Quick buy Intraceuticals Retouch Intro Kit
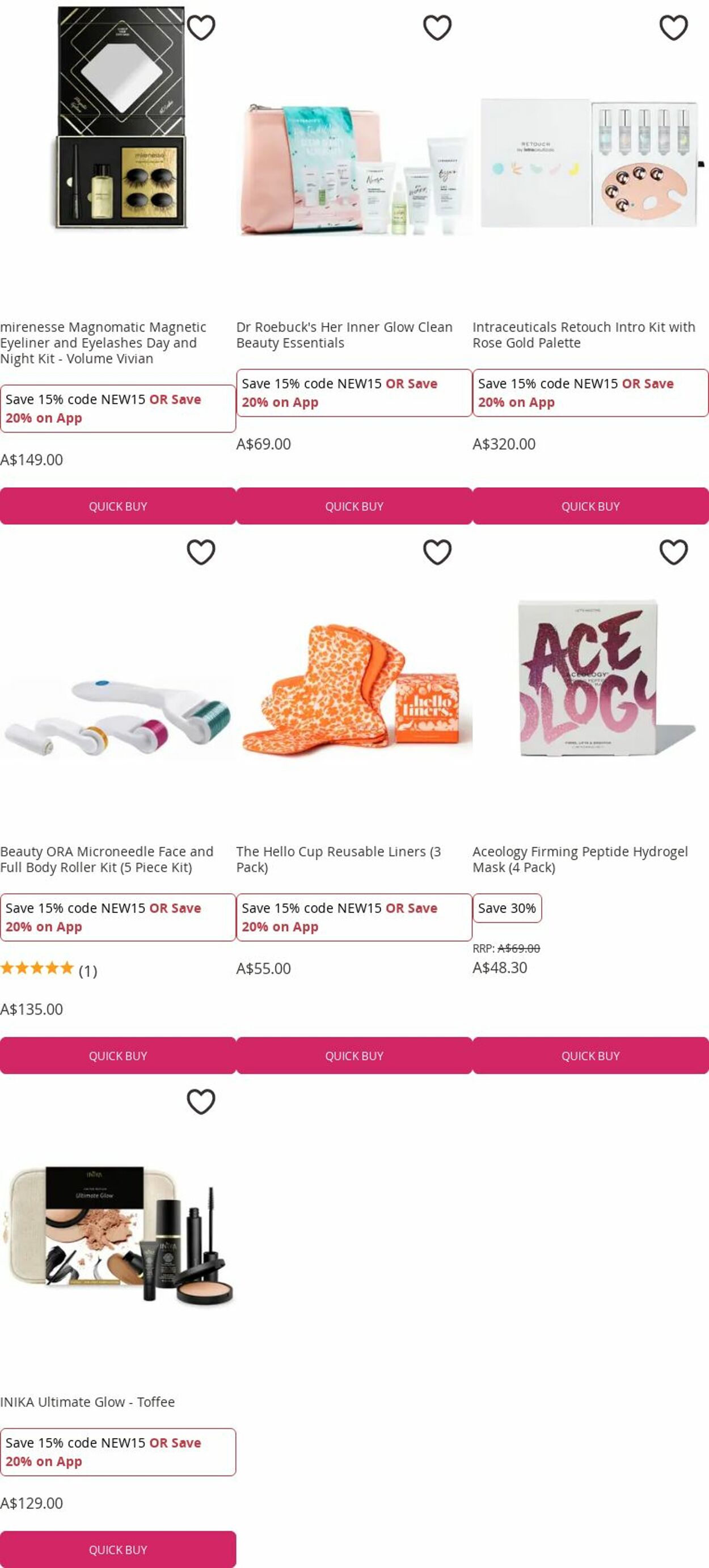Viewport: 709px width, 1568px height. 590,506
